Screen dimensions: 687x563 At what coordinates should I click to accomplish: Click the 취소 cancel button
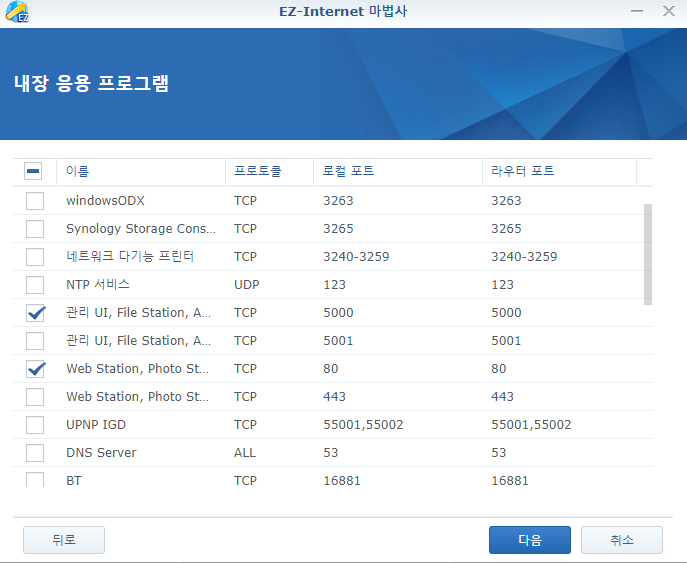click(x=622, y=540)
